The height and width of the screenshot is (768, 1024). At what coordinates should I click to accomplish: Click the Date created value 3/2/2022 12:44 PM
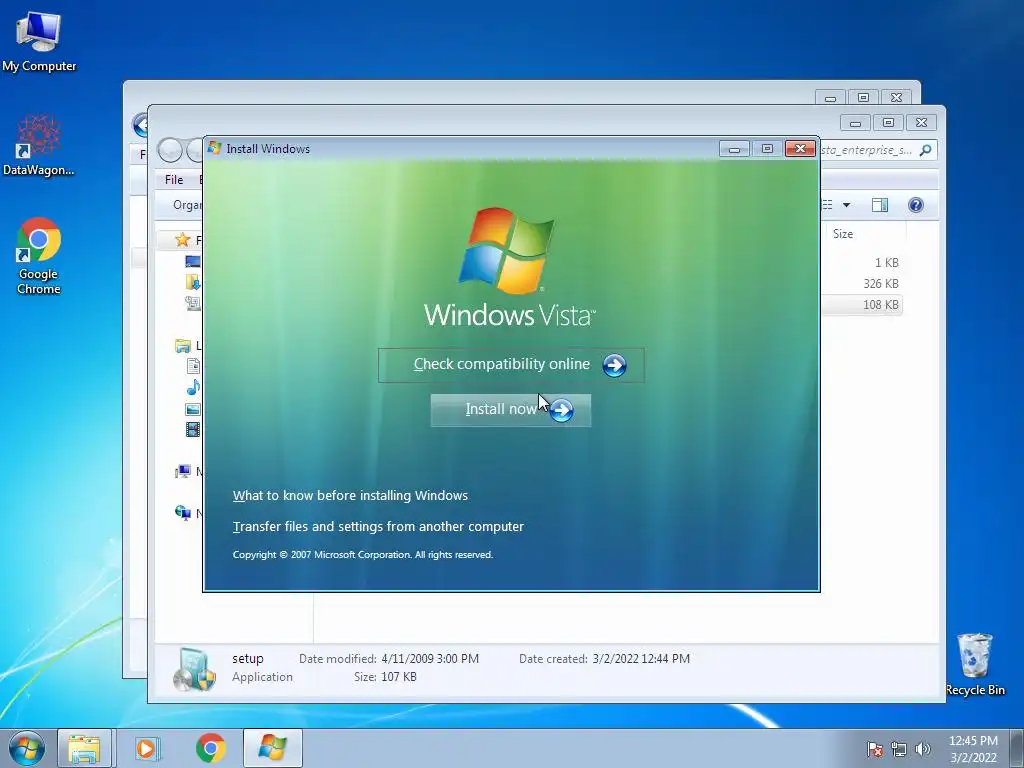point(641,659)
